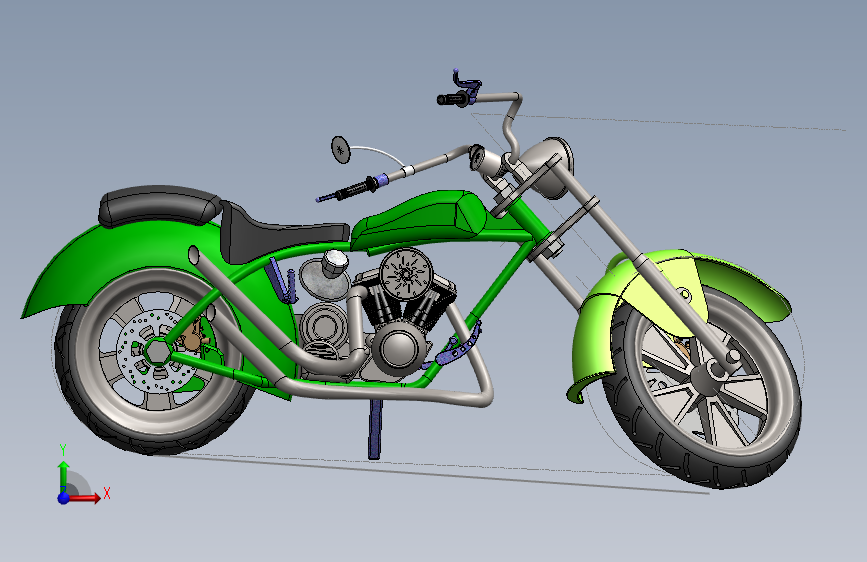
Task: Select the round mirror on the handlebar
Action: coord(341,150)
